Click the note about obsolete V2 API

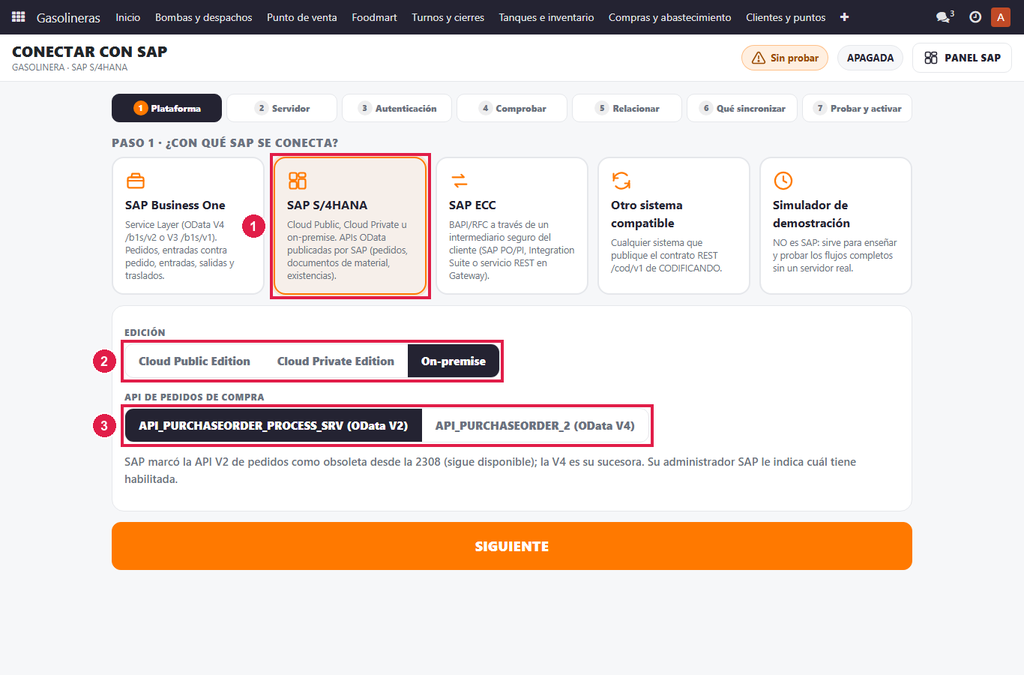click(490, 470)
